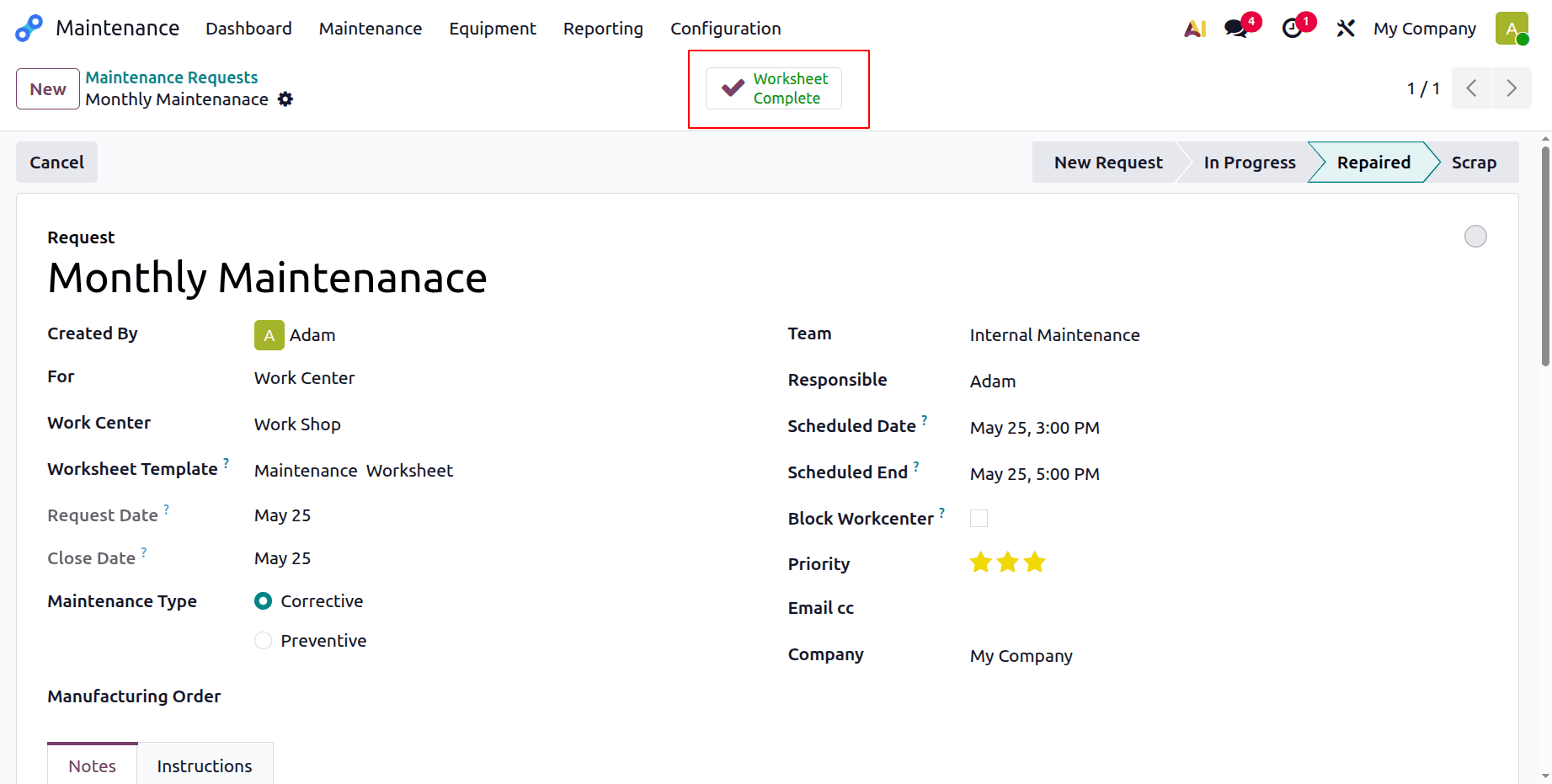Open the user avatar menu
1552x784 pixels.
(1512, 28)
